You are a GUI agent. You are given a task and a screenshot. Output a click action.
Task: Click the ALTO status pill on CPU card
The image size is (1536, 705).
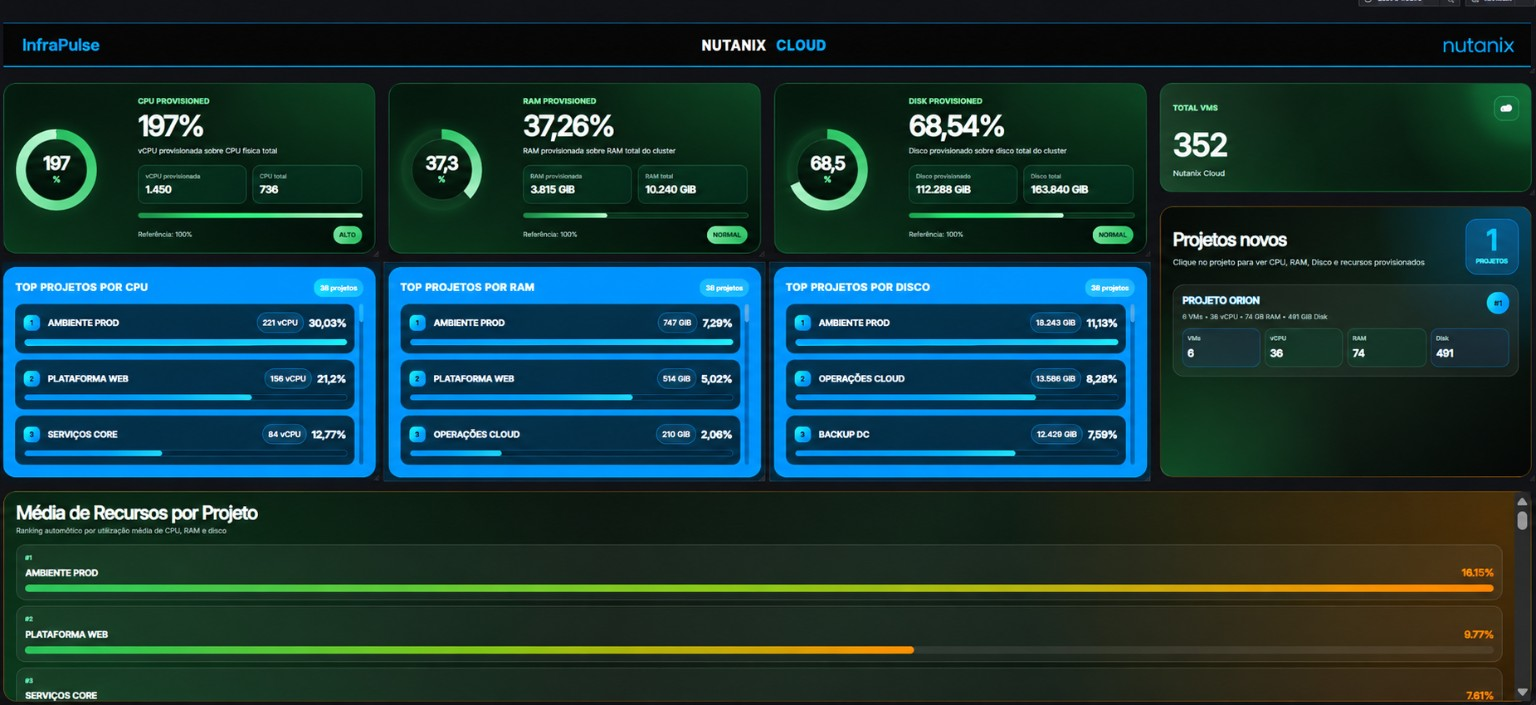tap(347, 235)
